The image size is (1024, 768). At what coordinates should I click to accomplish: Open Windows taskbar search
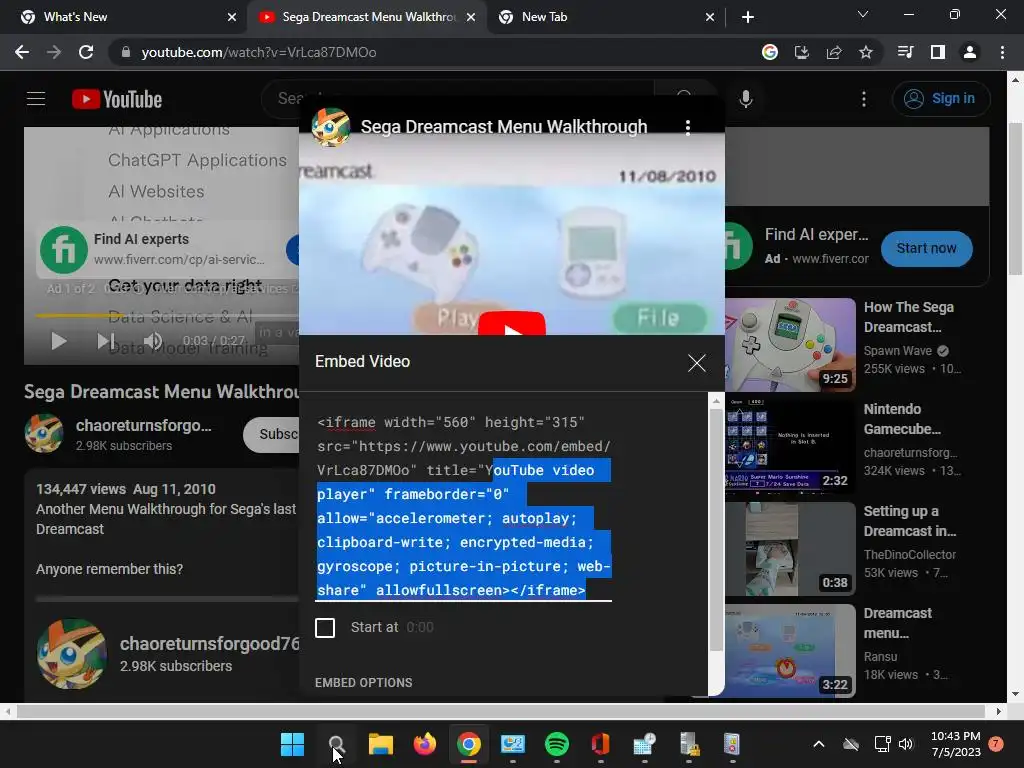pos(336,744)
